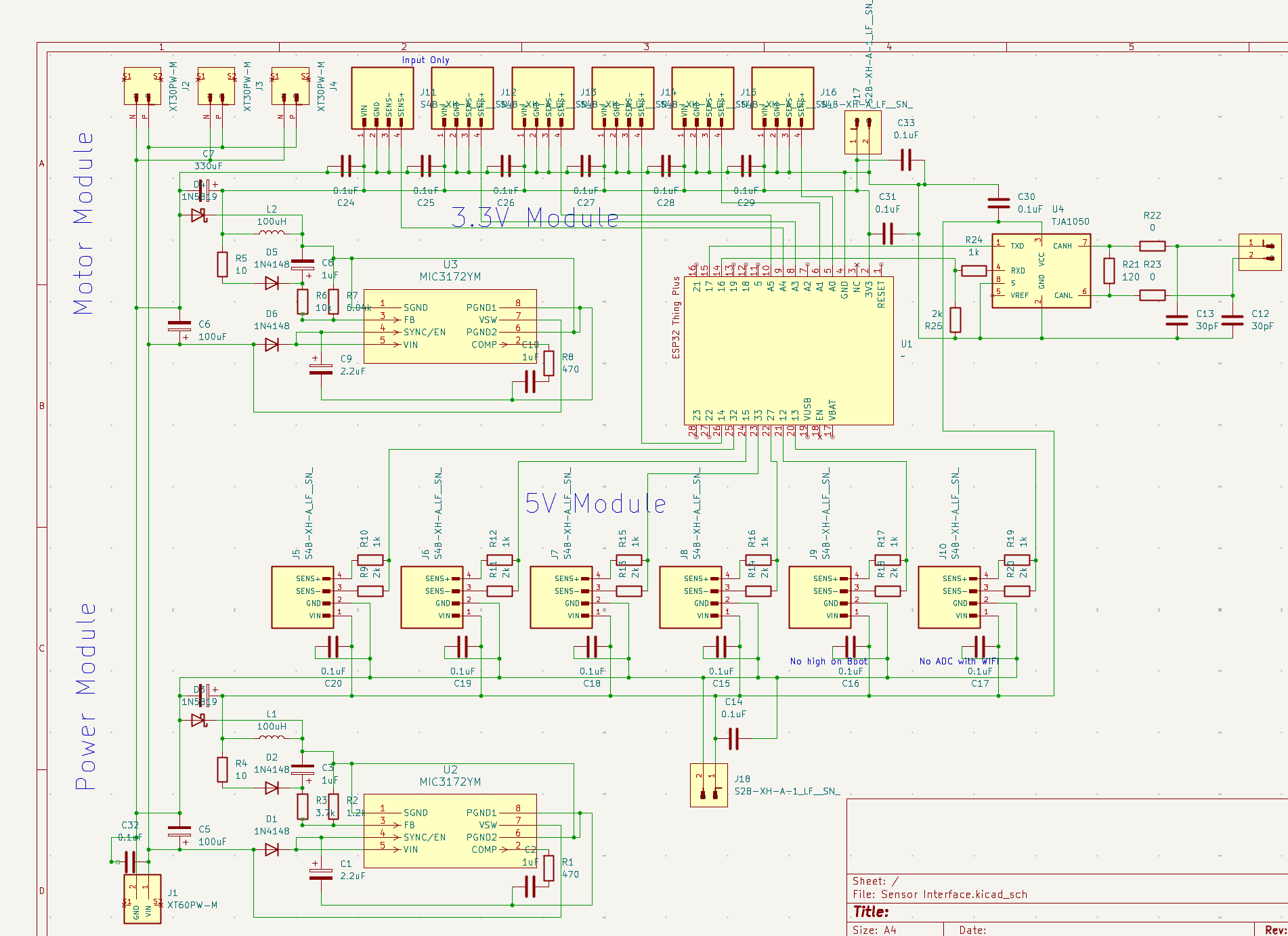Click the 3.3V Module text label

coord(535,218)
